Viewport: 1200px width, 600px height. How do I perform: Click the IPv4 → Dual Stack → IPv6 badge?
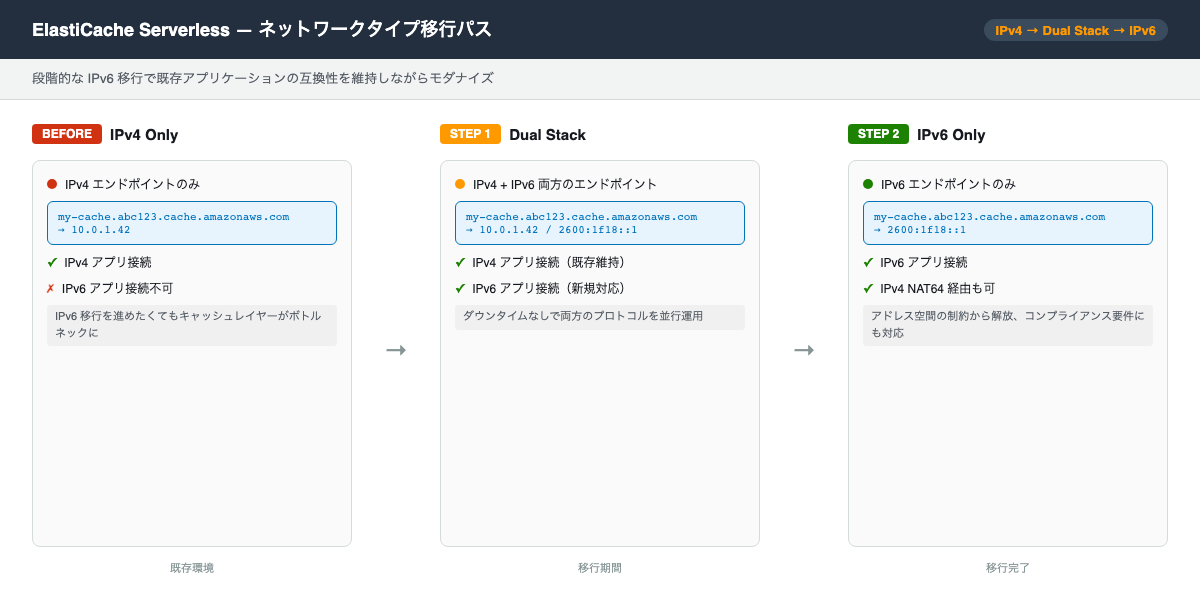coord(1075,30)
